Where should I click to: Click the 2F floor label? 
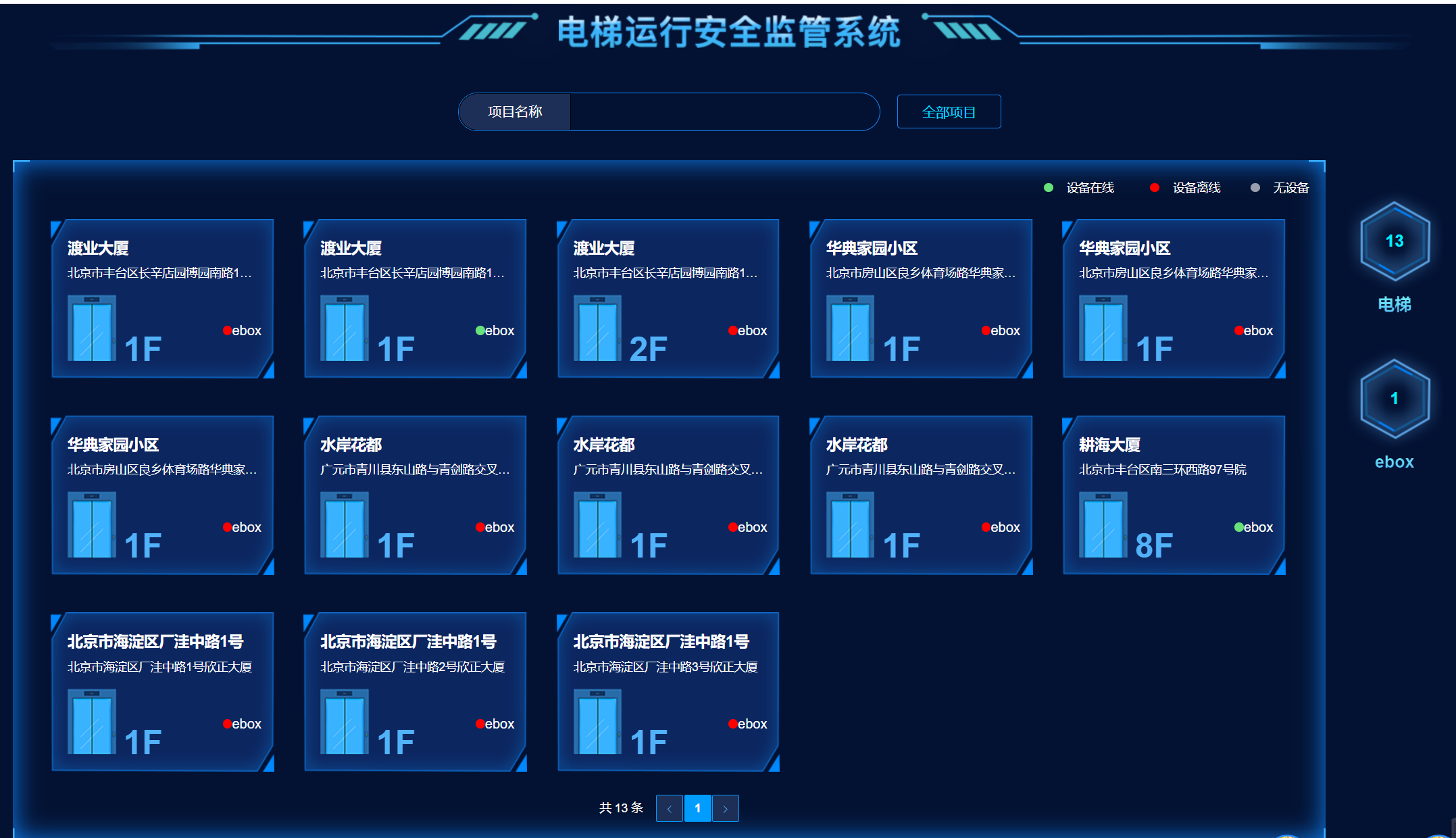tap(648, 348)
